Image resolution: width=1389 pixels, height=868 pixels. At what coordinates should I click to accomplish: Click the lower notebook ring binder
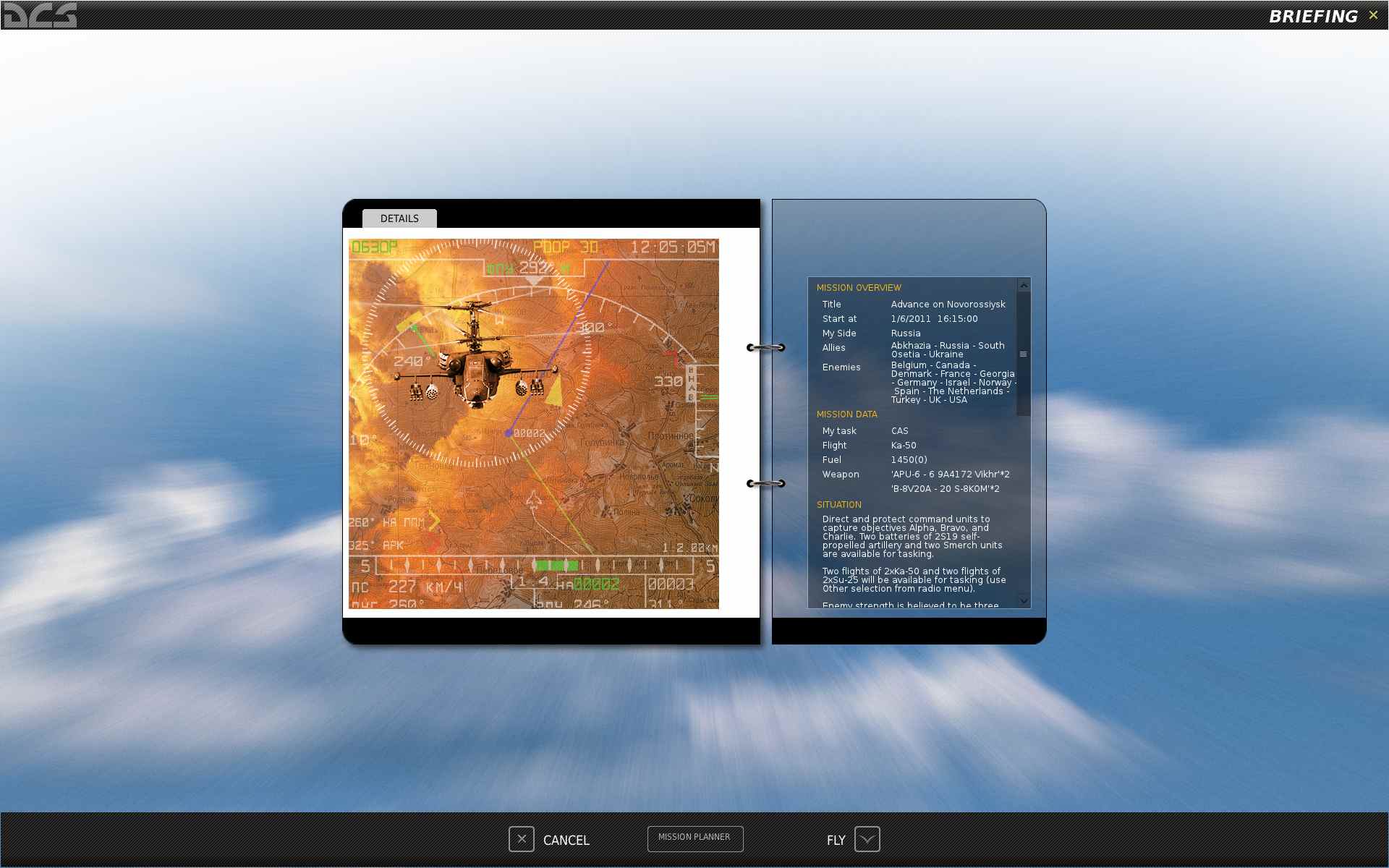click(765, 483)
